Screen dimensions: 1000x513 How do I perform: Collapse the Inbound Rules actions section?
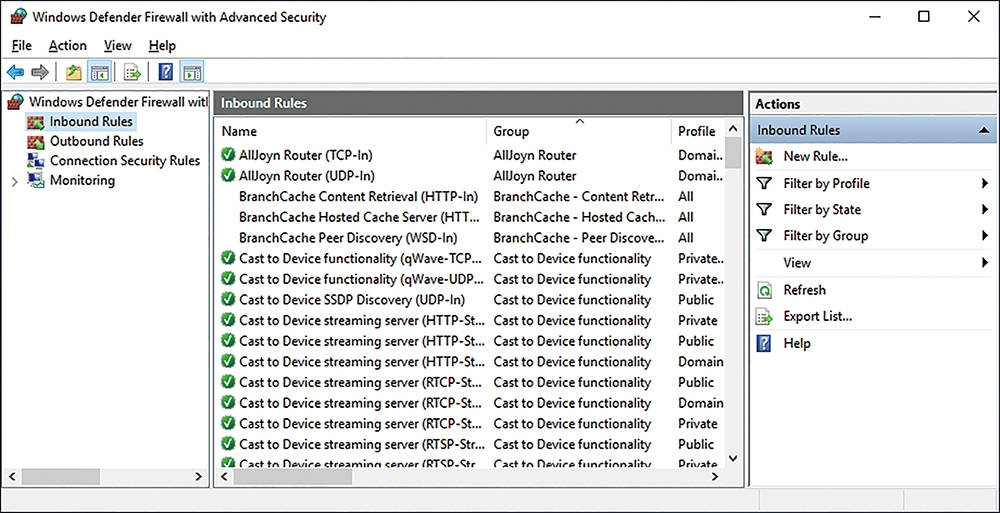click(x=983, y=131)
